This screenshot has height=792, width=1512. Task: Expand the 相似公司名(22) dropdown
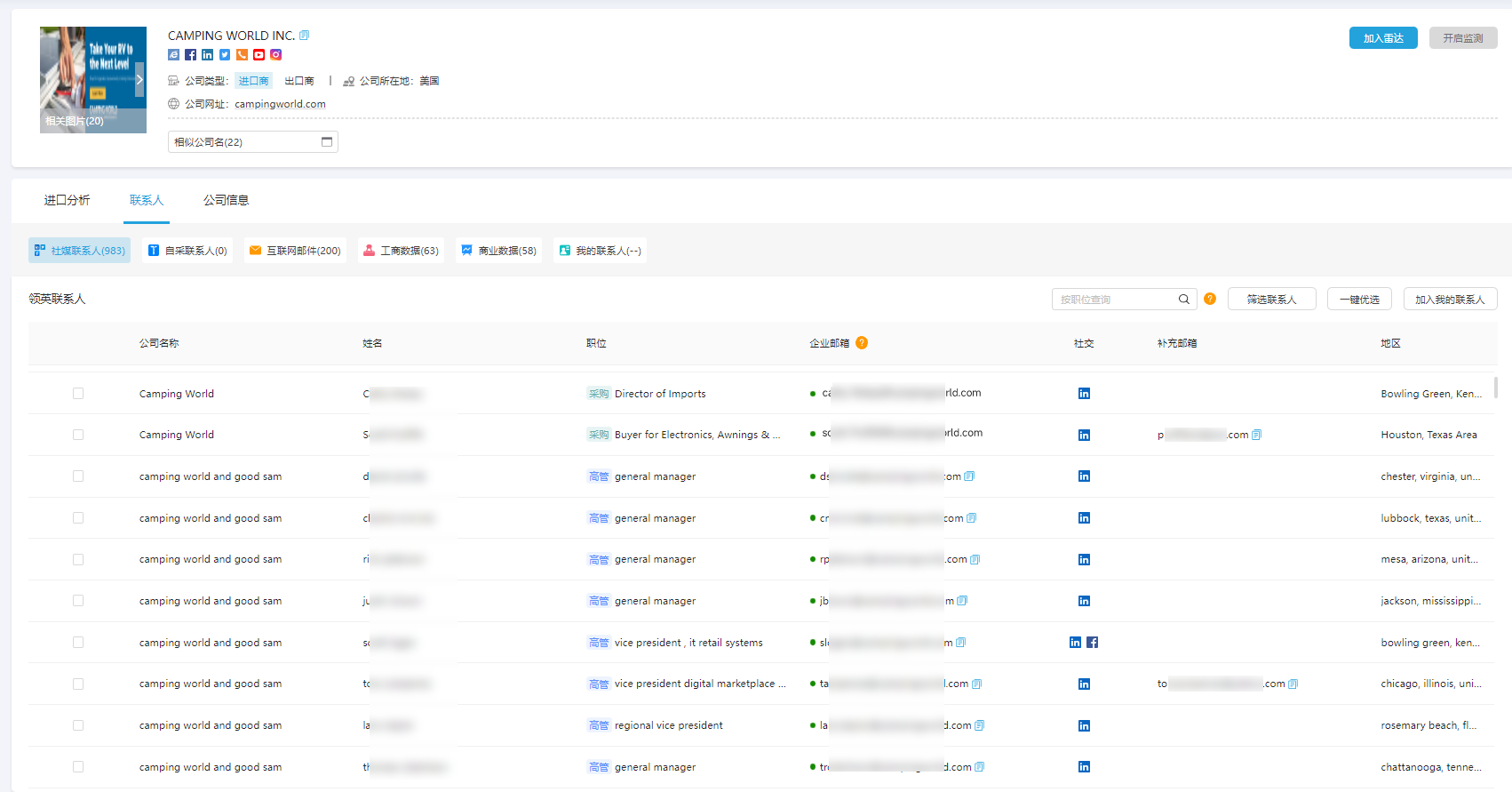pos(252,142)
